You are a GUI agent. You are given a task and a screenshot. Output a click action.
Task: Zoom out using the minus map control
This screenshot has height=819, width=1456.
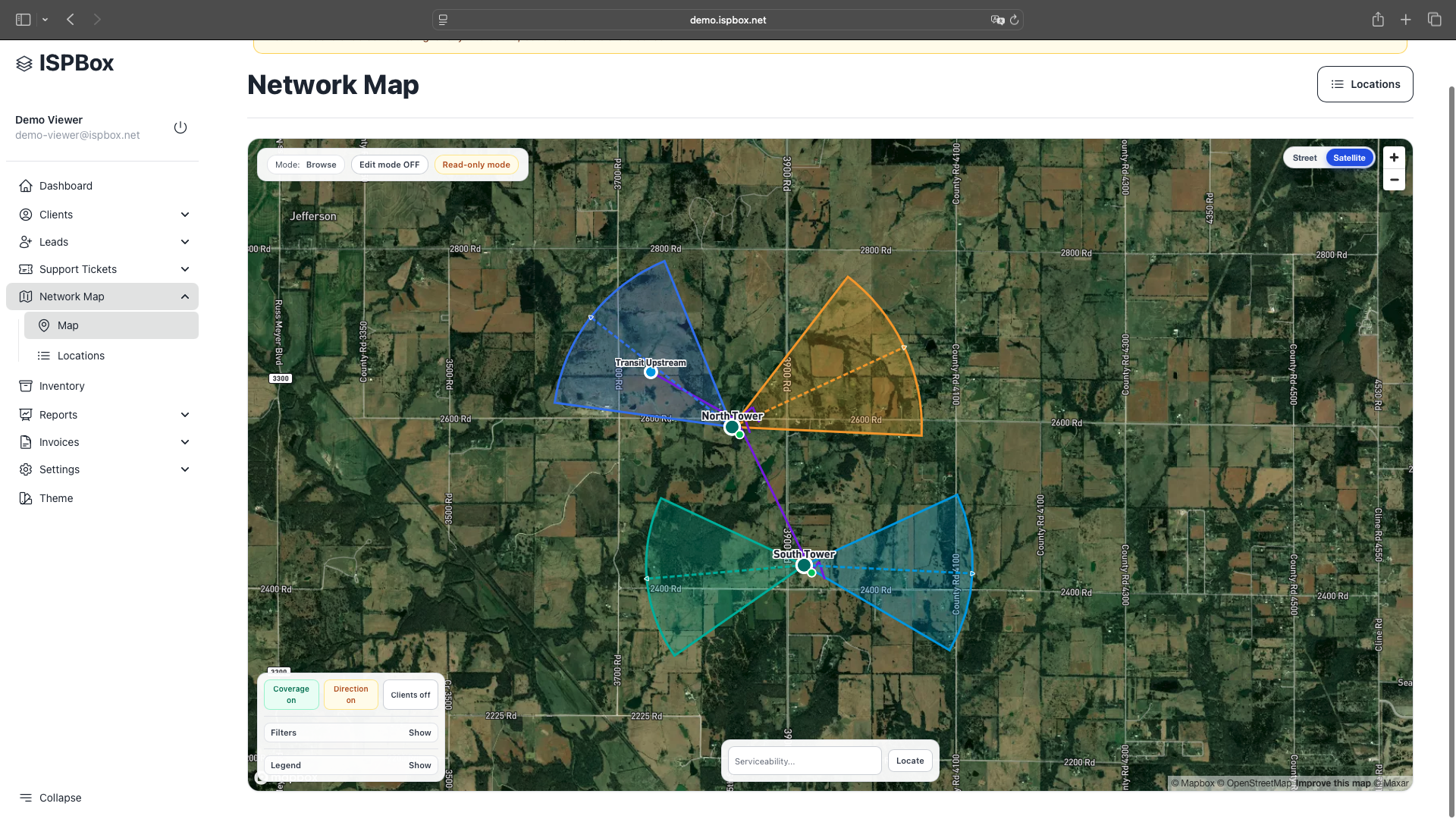click(x=1395, y=179)
